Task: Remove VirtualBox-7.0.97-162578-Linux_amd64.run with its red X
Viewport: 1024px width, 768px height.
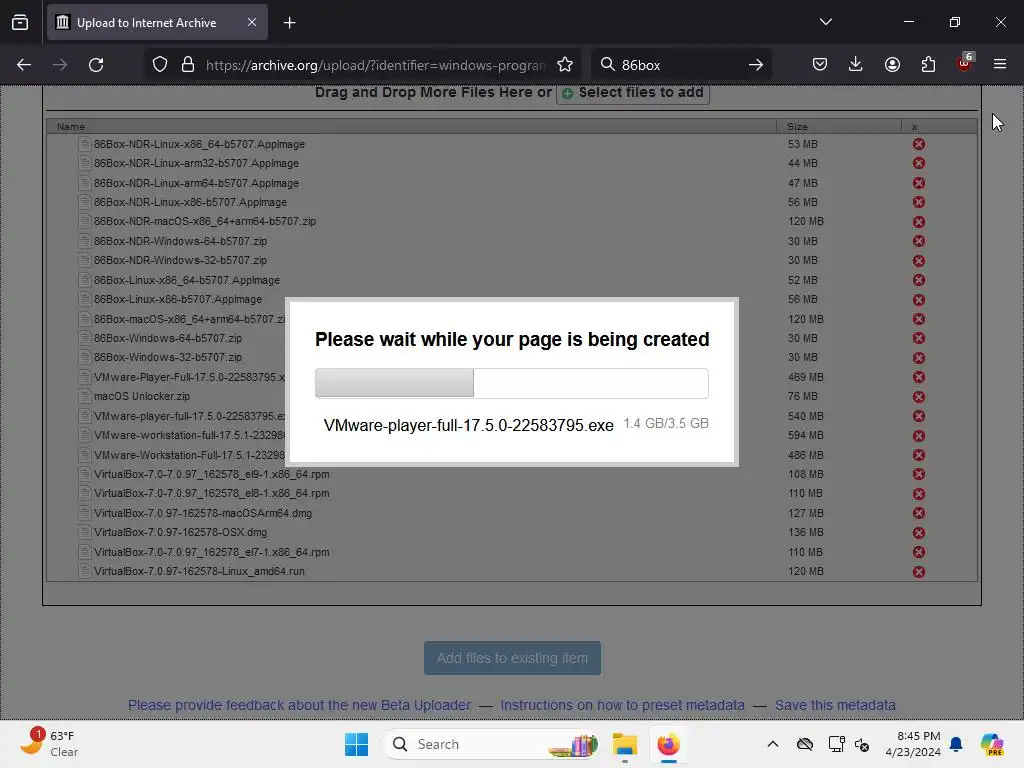Action: pos(918,571)
